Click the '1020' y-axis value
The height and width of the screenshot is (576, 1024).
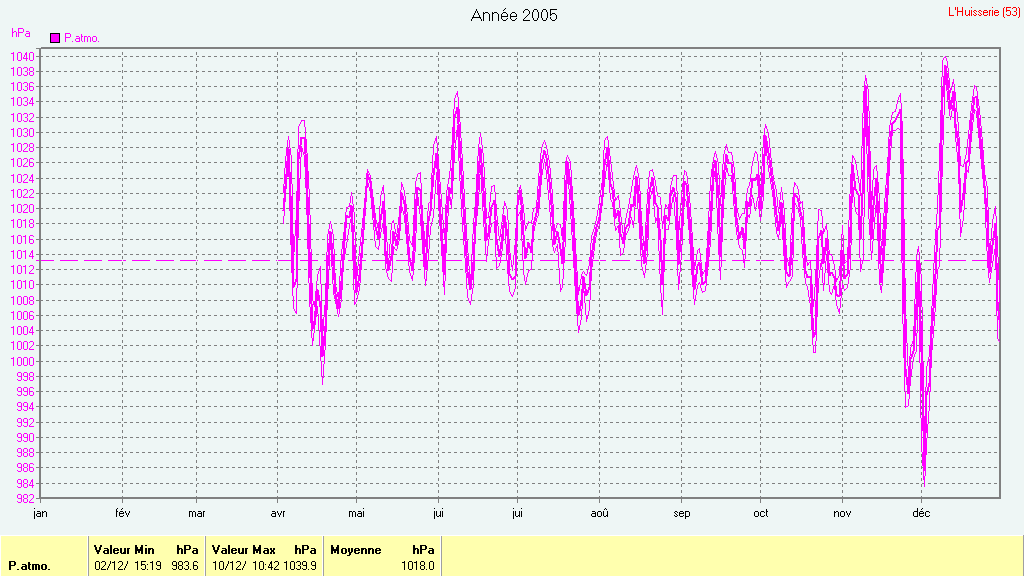click(x=22, y=209)
